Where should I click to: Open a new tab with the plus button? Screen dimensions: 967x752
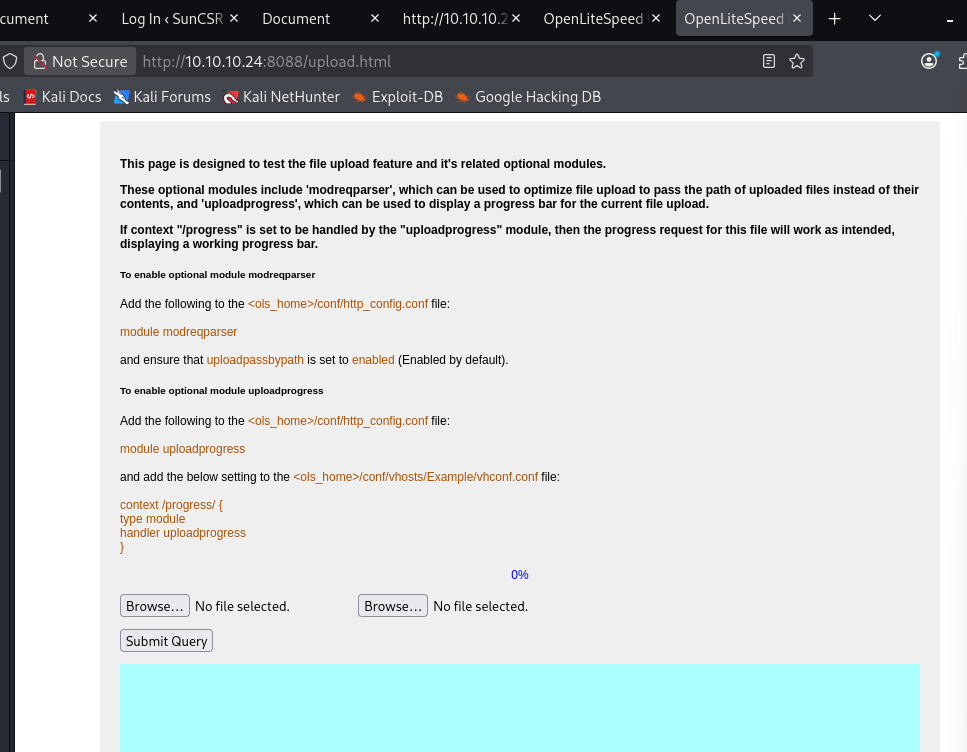835,18
